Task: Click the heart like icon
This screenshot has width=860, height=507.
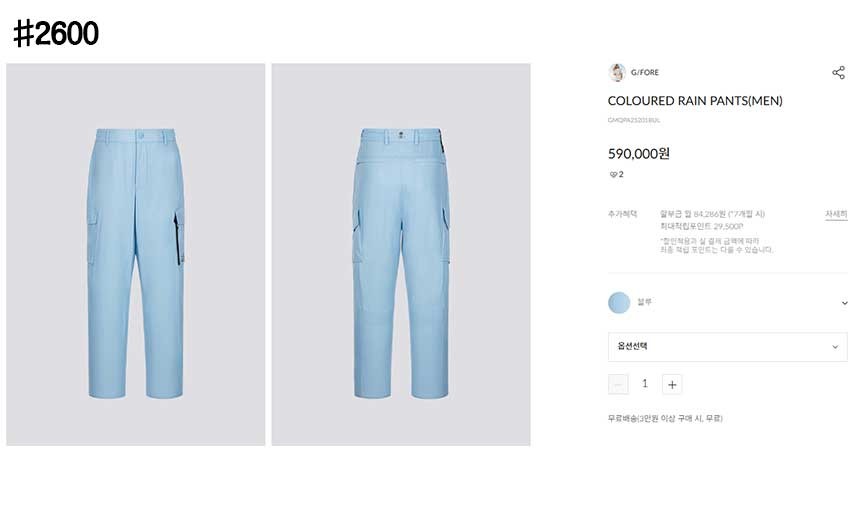Action: 613,174
